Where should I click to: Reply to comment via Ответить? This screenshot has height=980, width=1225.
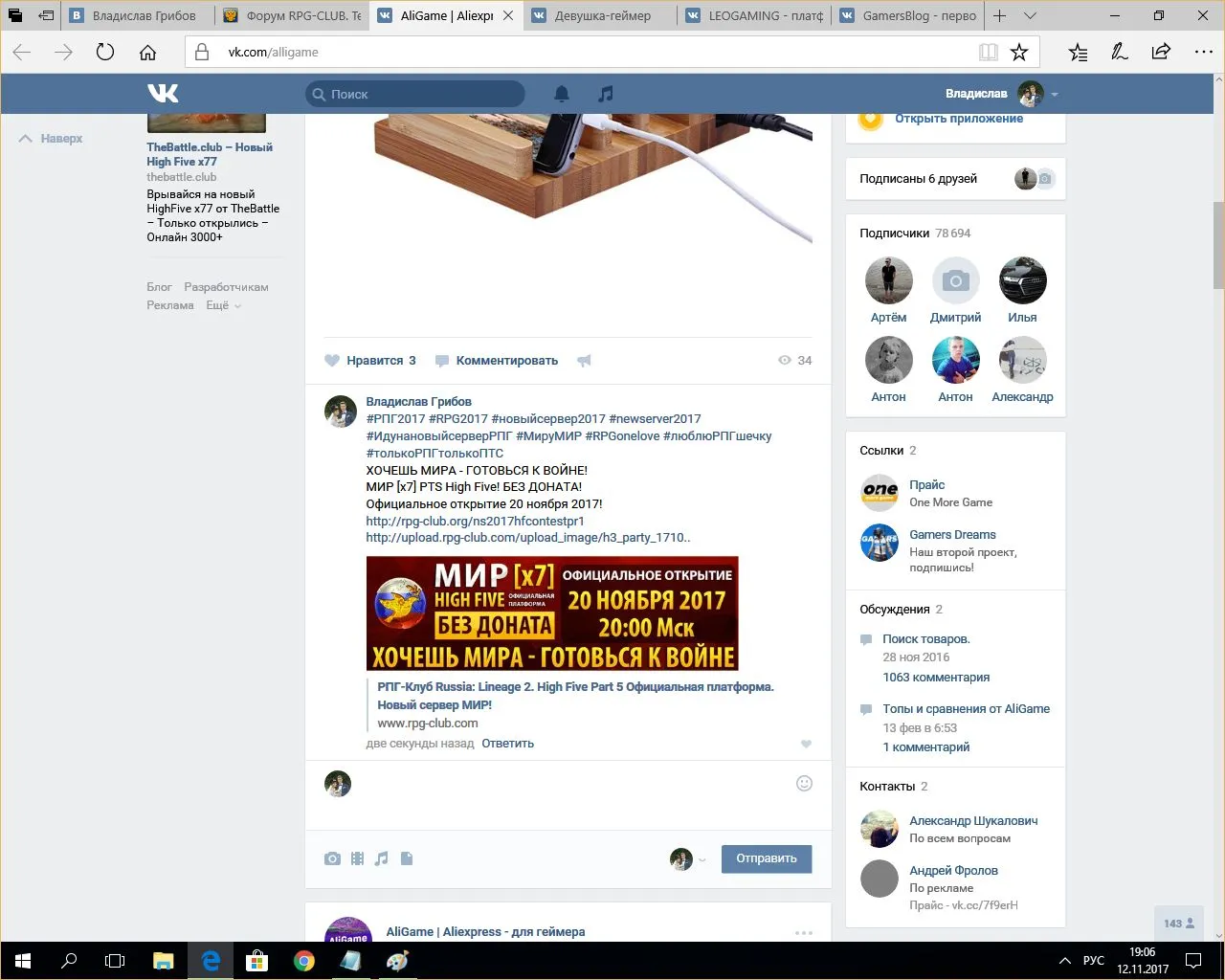pyautogui.click(x=507, y=744)
